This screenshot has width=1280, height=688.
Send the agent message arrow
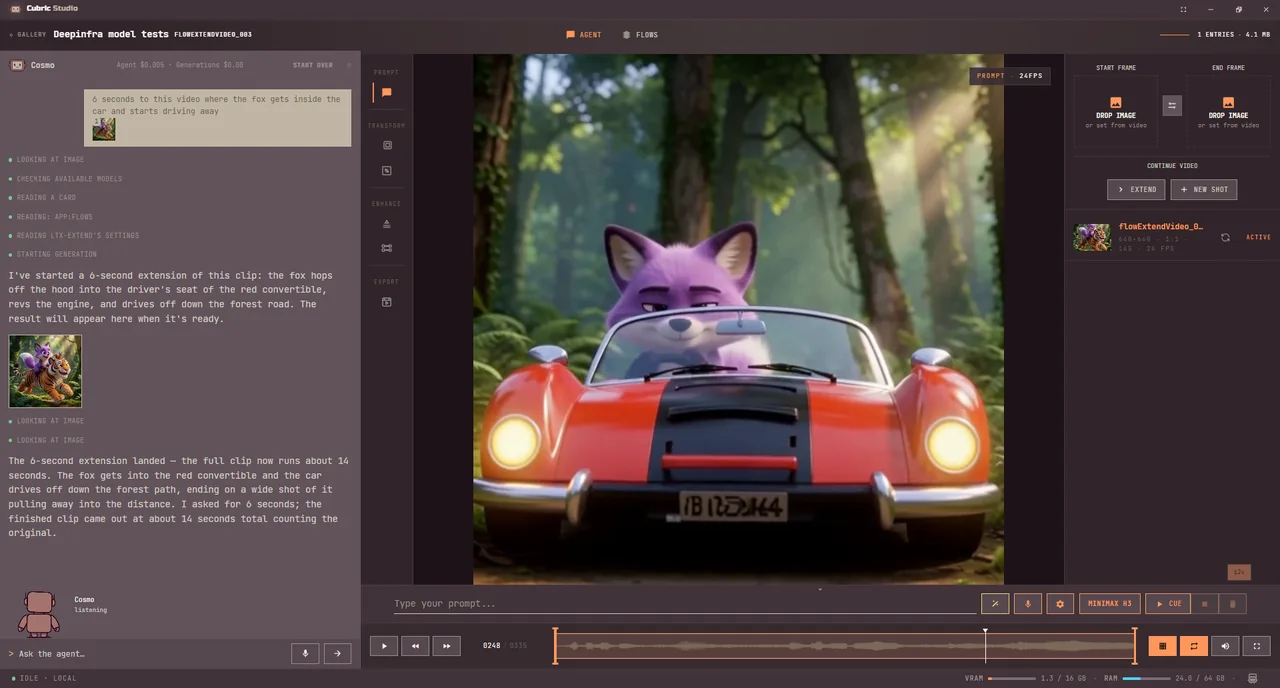[x=337, y=653]
